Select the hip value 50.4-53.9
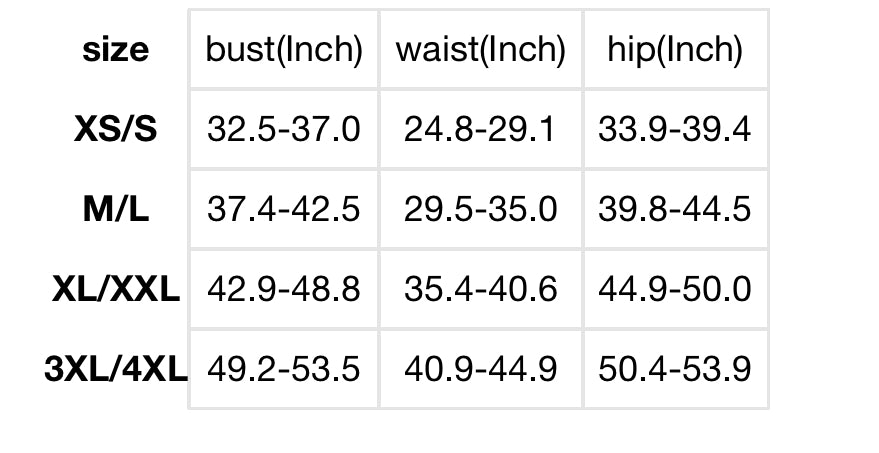The height and width of the screenshot is (453, 879). 675,369
